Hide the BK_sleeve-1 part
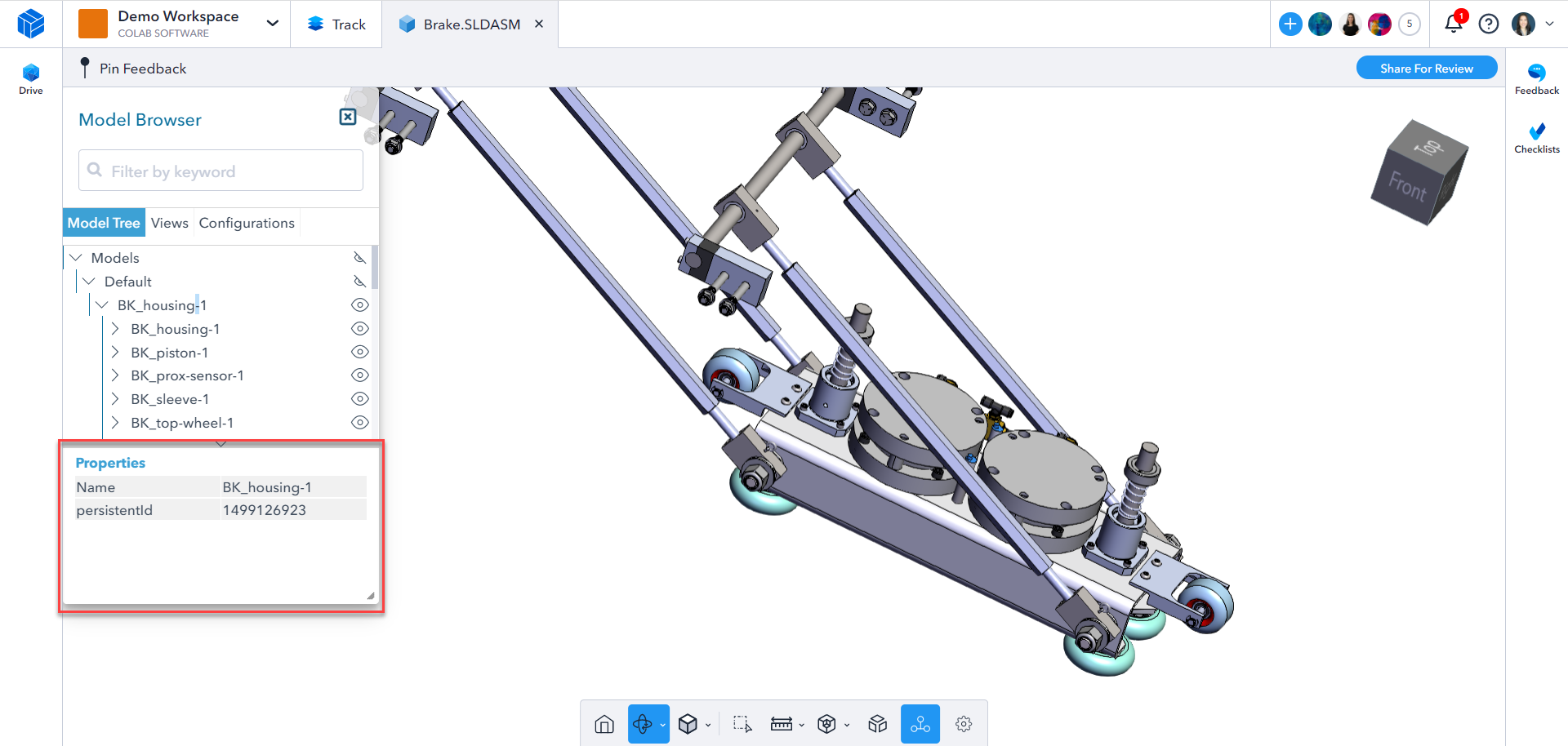Viewport: 1568px width, 746px height. [x=360, y=399]
